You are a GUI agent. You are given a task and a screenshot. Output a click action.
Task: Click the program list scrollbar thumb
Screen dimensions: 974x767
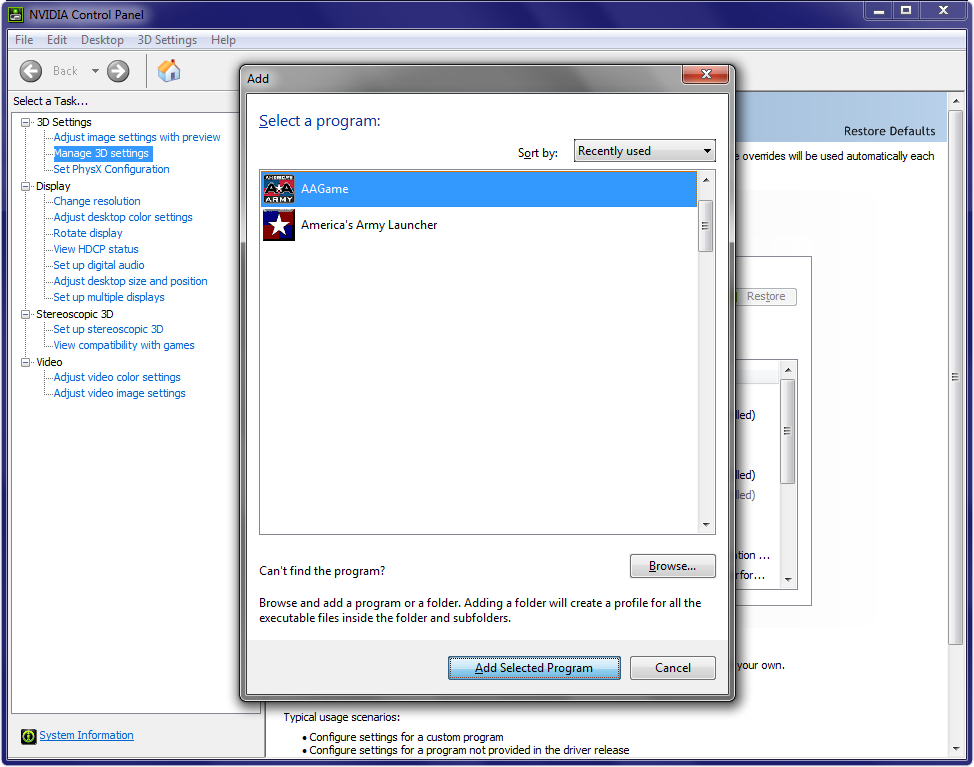pos(706,226)
